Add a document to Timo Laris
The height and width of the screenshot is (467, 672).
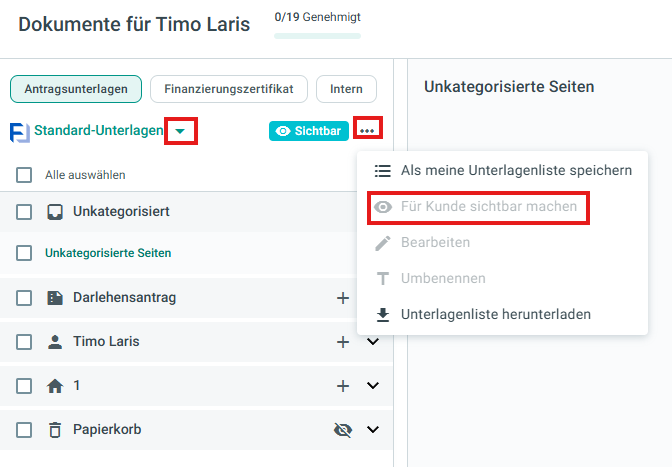343,342
